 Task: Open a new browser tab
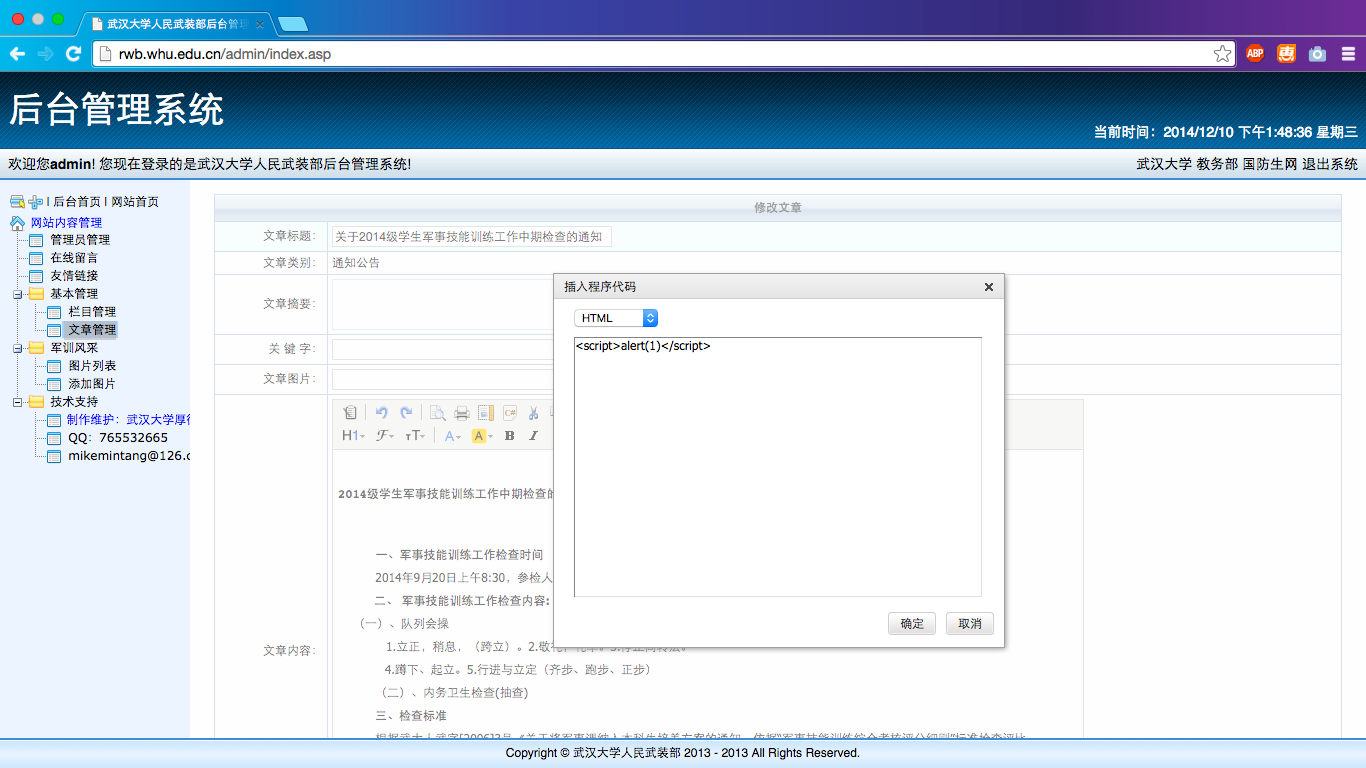[293, 24]
